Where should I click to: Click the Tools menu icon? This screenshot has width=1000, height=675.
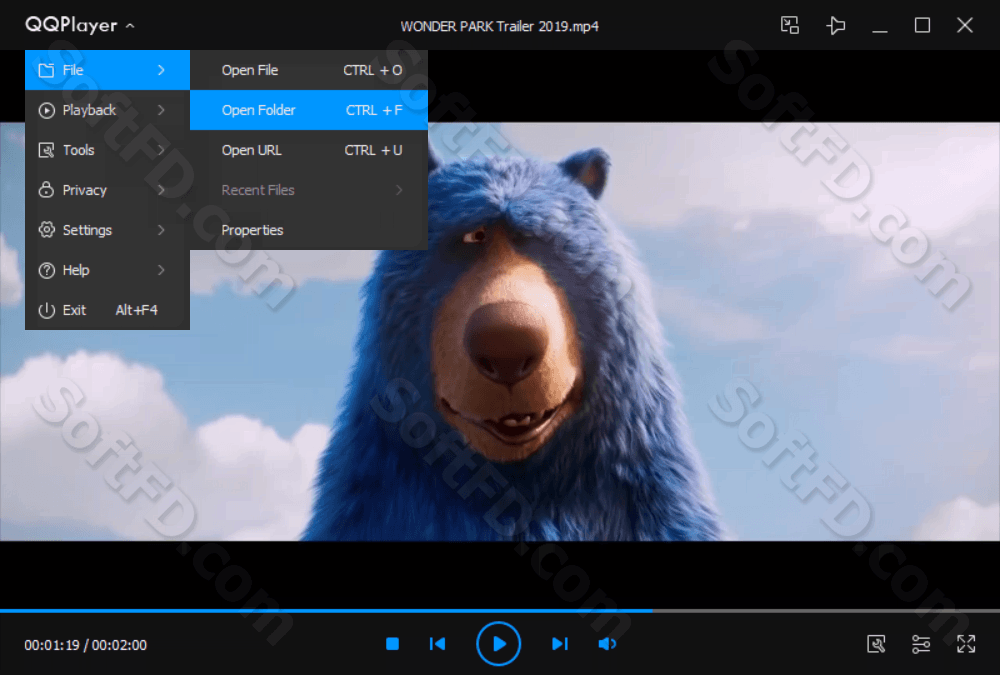(46, 151)
